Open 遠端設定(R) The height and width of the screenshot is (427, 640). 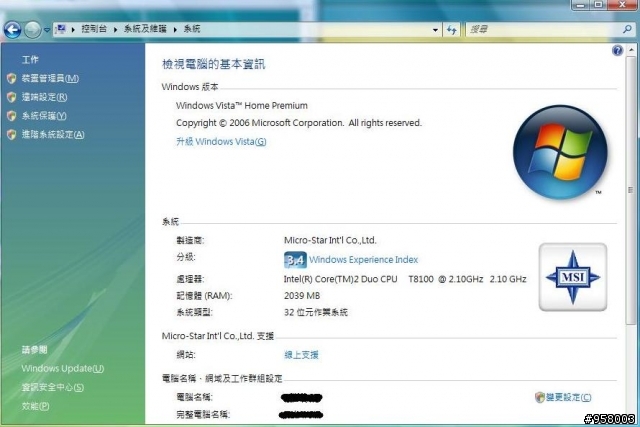pos(44,97)
